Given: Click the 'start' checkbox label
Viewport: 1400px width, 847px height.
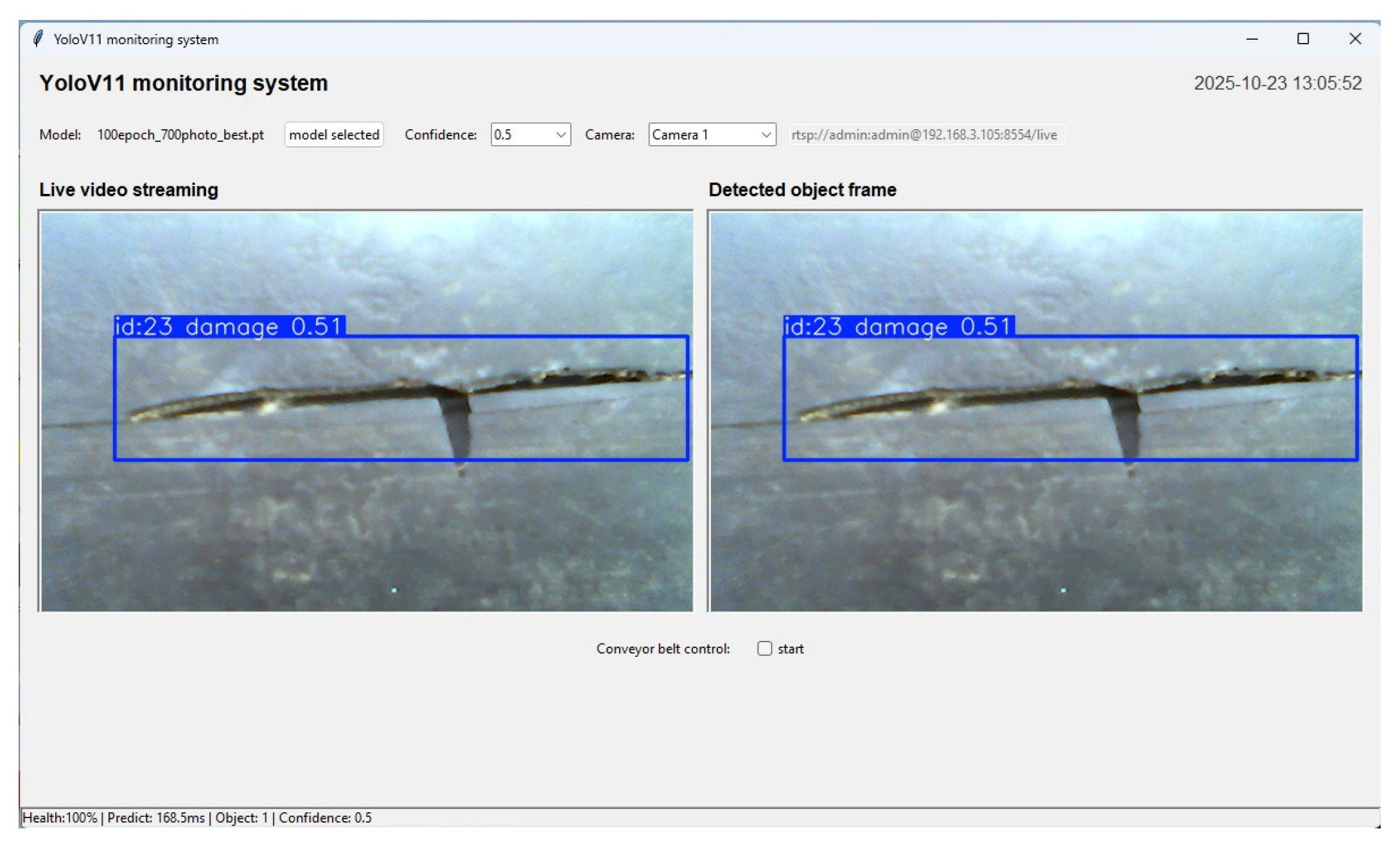Looking at the screenshot, I should (x=791, y=649).
